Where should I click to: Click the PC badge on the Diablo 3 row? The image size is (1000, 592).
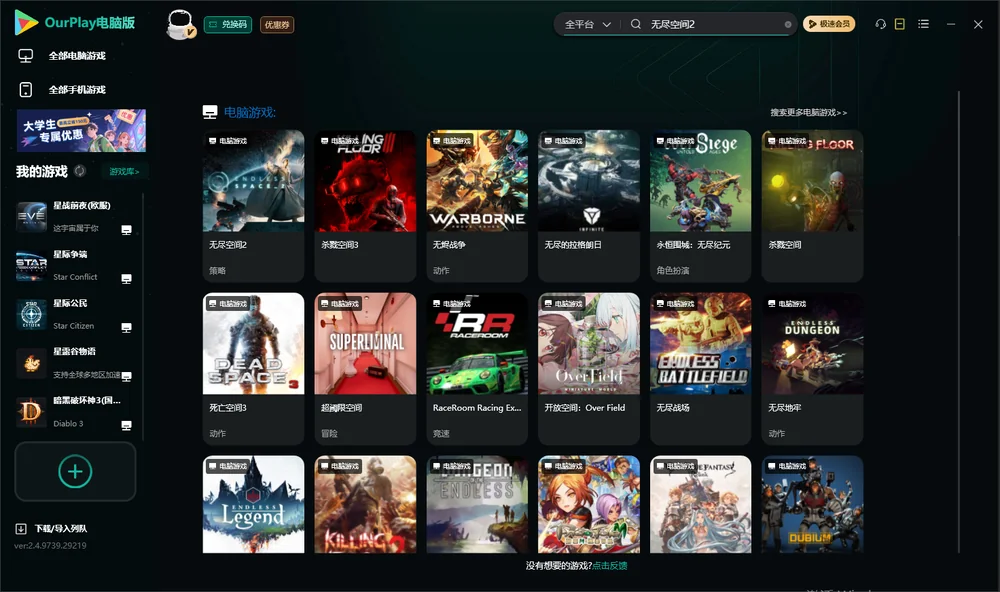126,426
